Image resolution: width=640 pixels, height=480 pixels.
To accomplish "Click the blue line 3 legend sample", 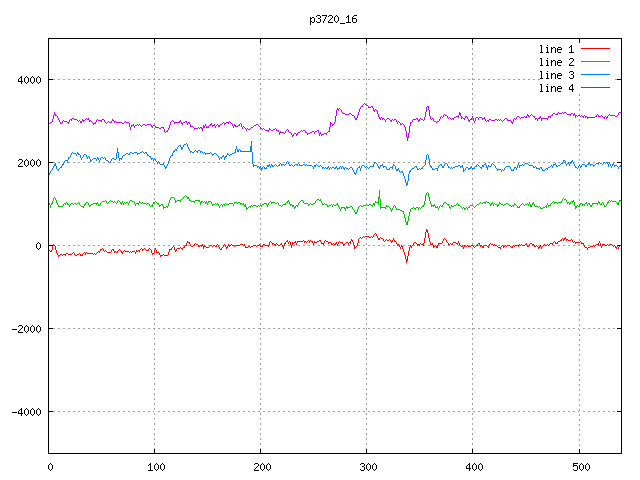I will click(595, 75).
